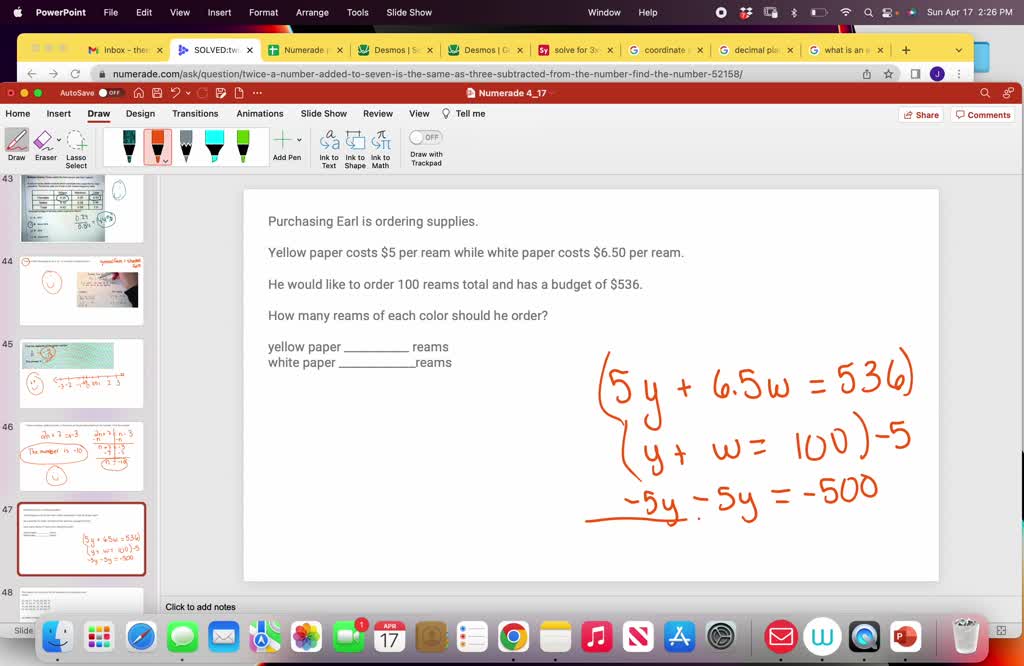Open Slide Show menu in macOS menu bar
Viewport: 1024px width, 666px height.
(409, 12)
